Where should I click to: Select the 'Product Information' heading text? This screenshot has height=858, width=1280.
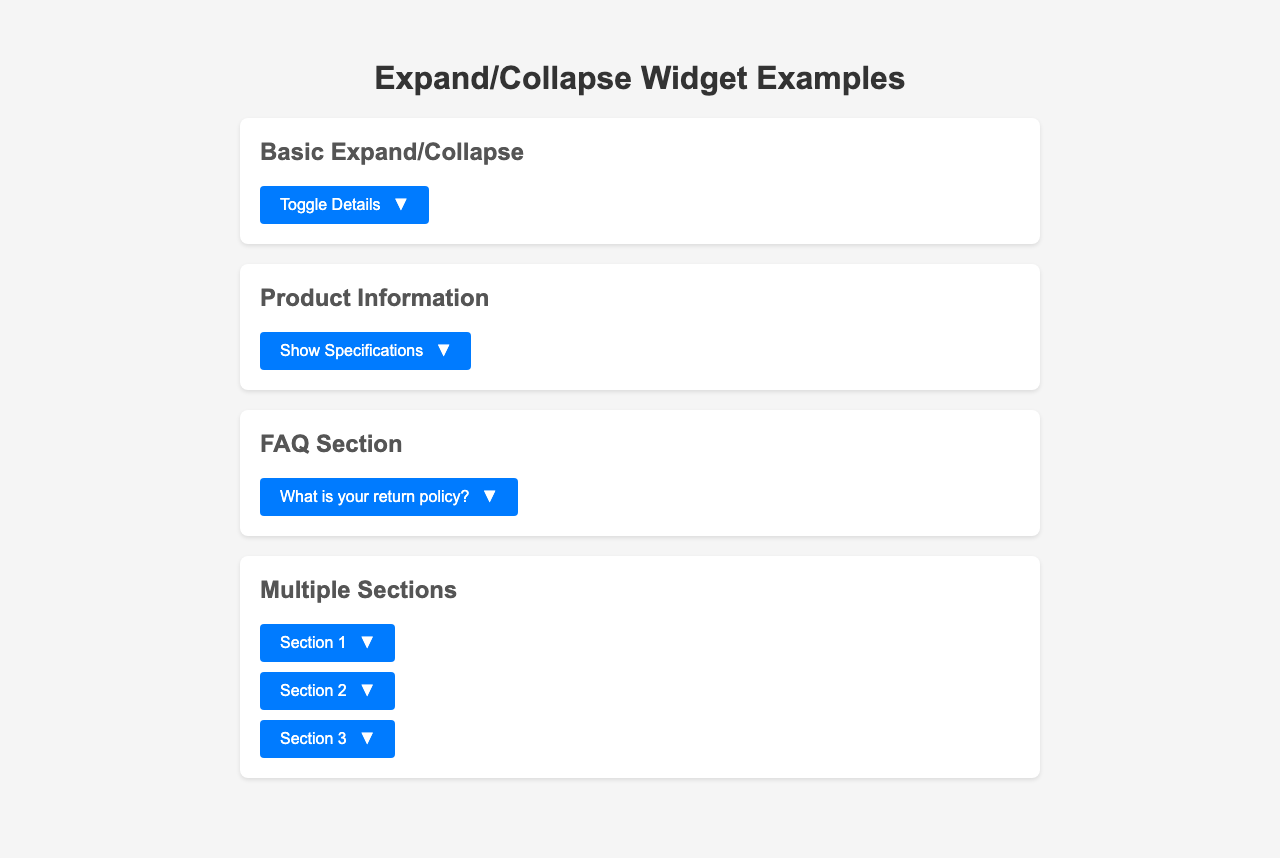click(x=374, y=298)
